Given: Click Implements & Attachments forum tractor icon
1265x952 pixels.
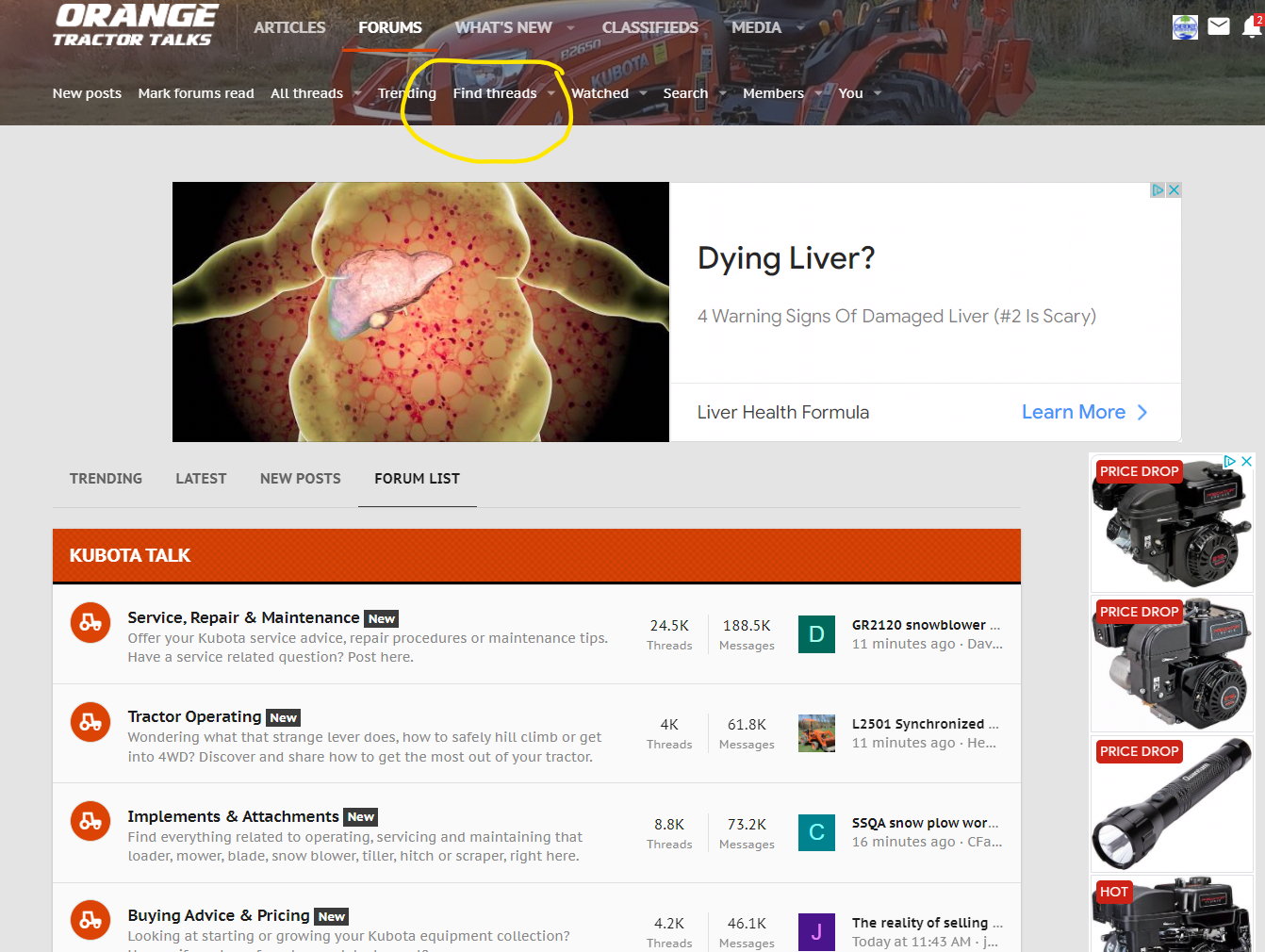Looking at the screenshot, I should click(x=90, y=821).
